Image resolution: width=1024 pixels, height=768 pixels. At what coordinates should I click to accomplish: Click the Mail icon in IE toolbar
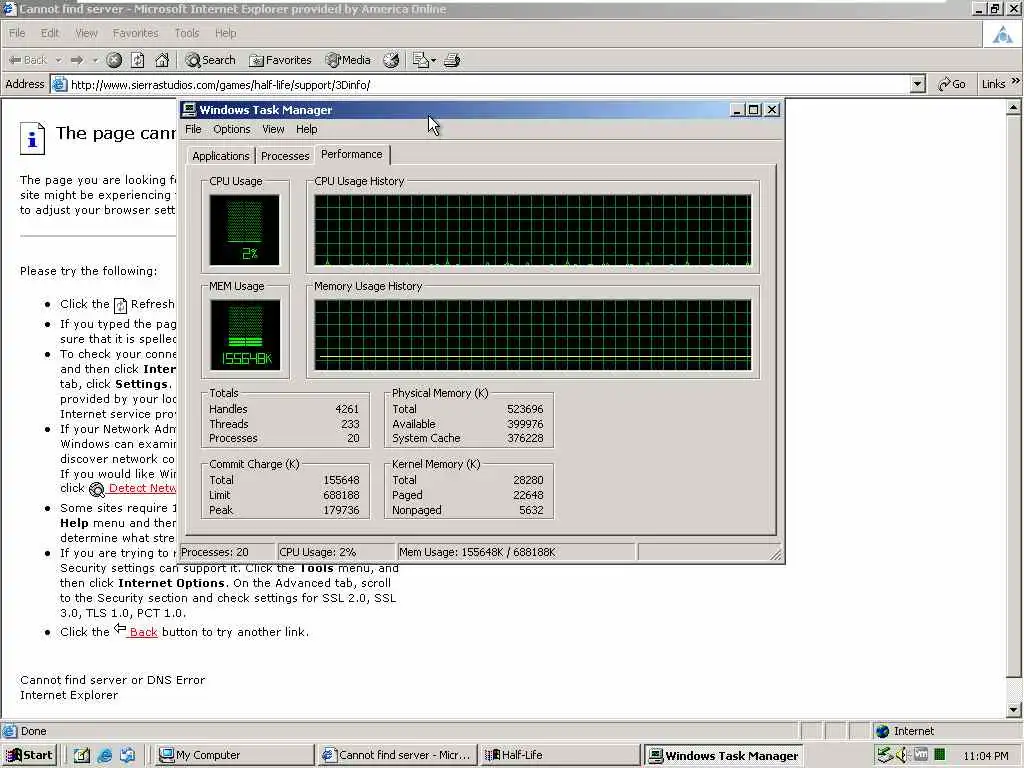[x=421, y=60]
